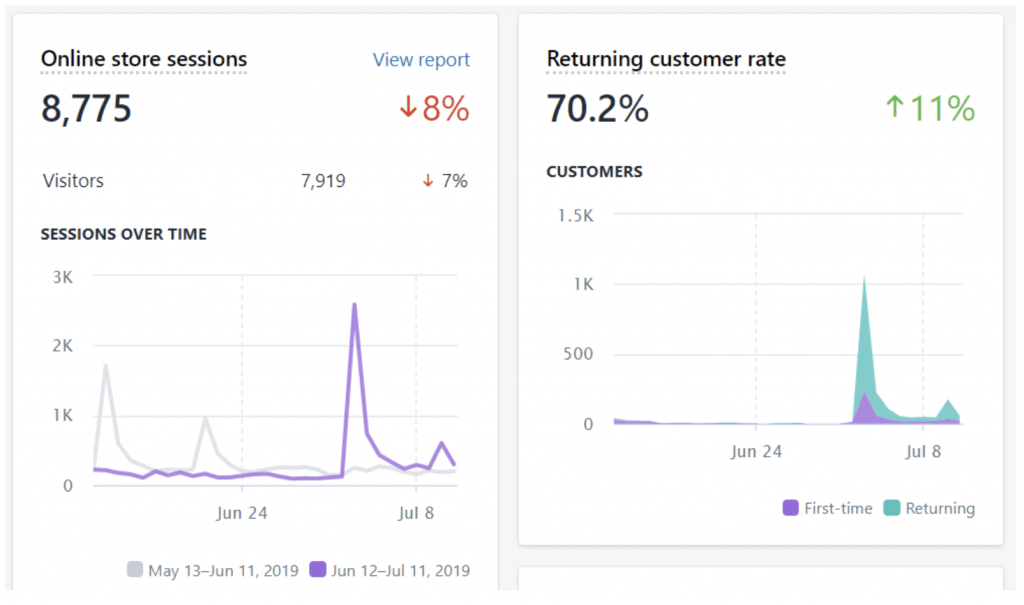Select Jul 8 marker on customers chart
The width and height of the screenshot is (1024, 605).
point(923,451)
